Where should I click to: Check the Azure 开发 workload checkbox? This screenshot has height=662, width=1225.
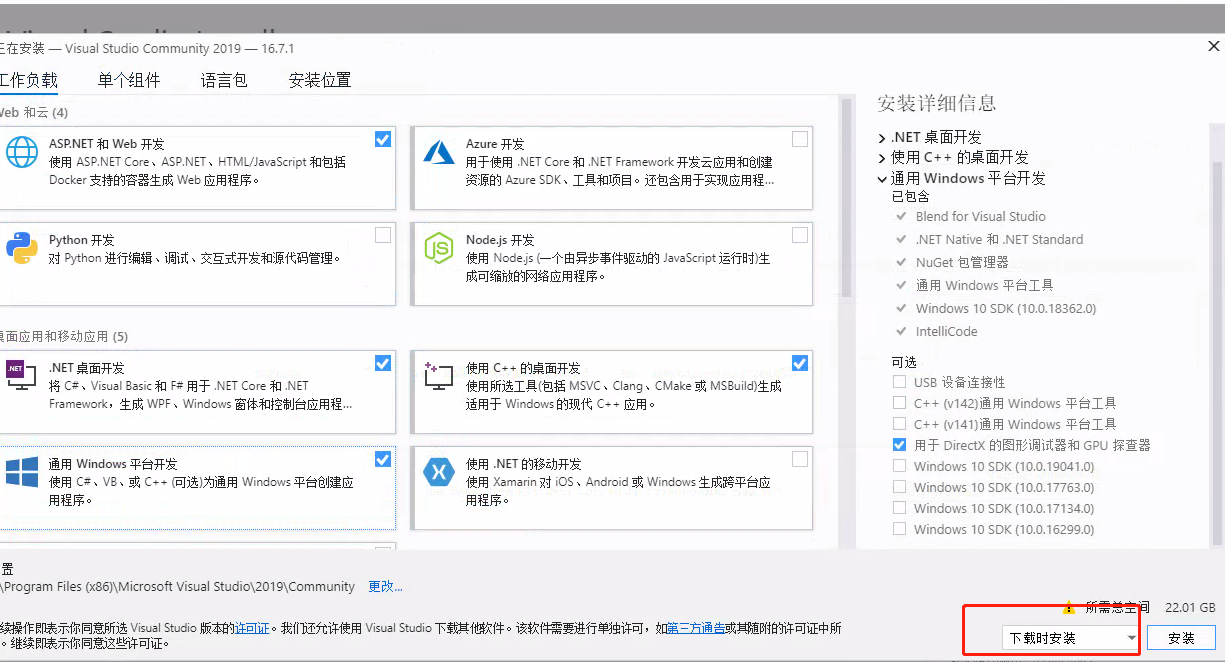point(800,139)
